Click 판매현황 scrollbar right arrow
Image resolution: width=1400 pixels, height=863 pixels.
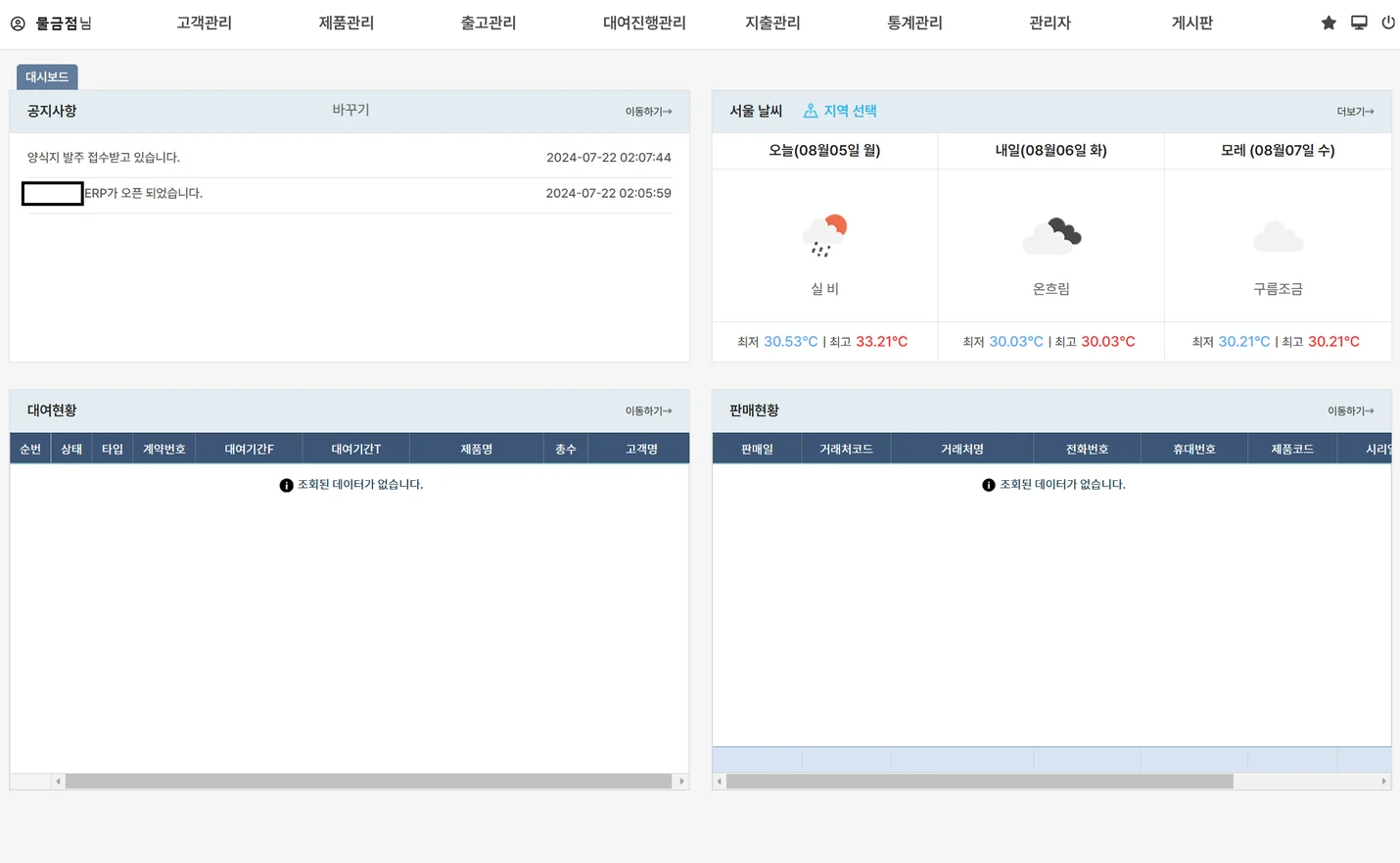[x=1383, y=781]
